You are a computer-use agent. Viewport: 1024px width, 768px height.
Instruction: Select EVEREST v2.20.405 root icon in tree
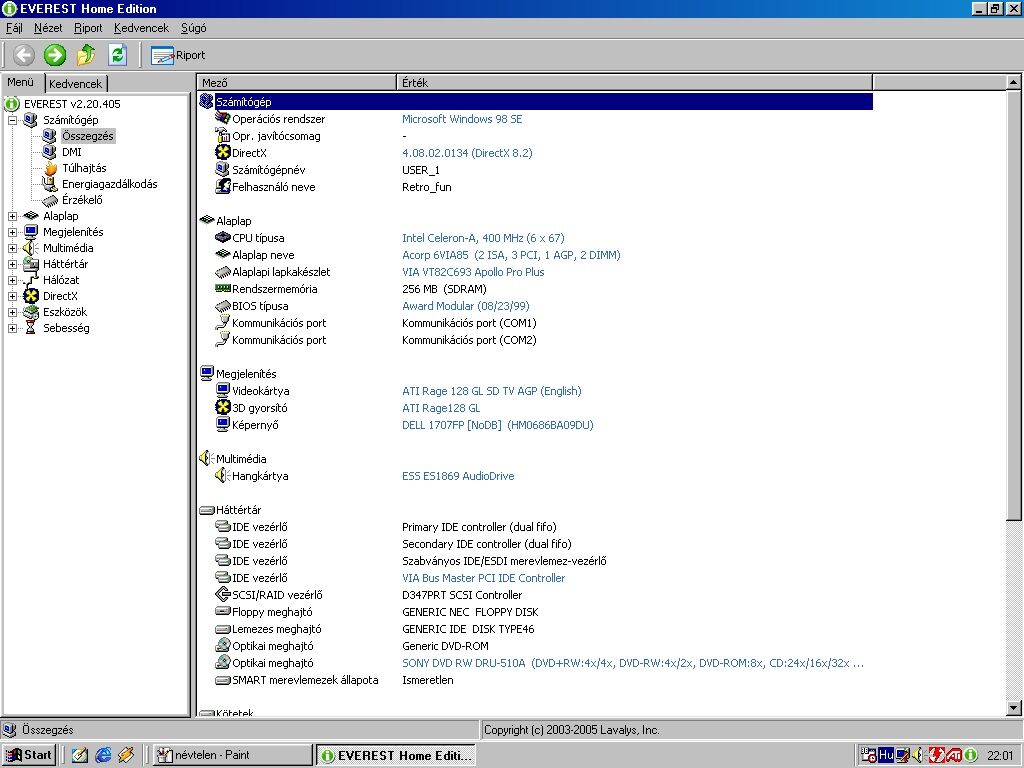click(12, 104)
